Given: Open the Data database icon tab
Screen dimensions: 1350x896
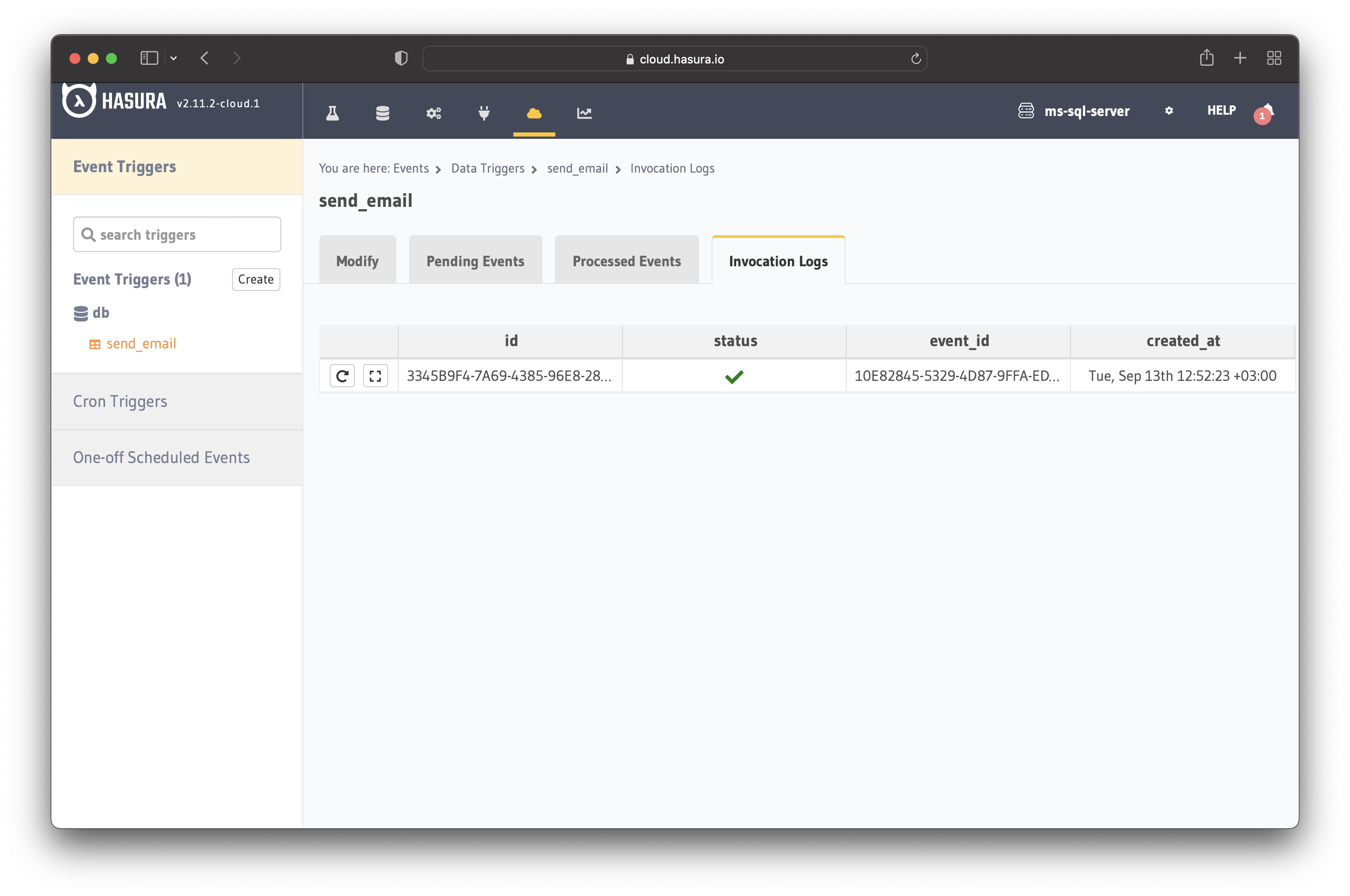Looking at the screenshot, I should coord(383,113).
